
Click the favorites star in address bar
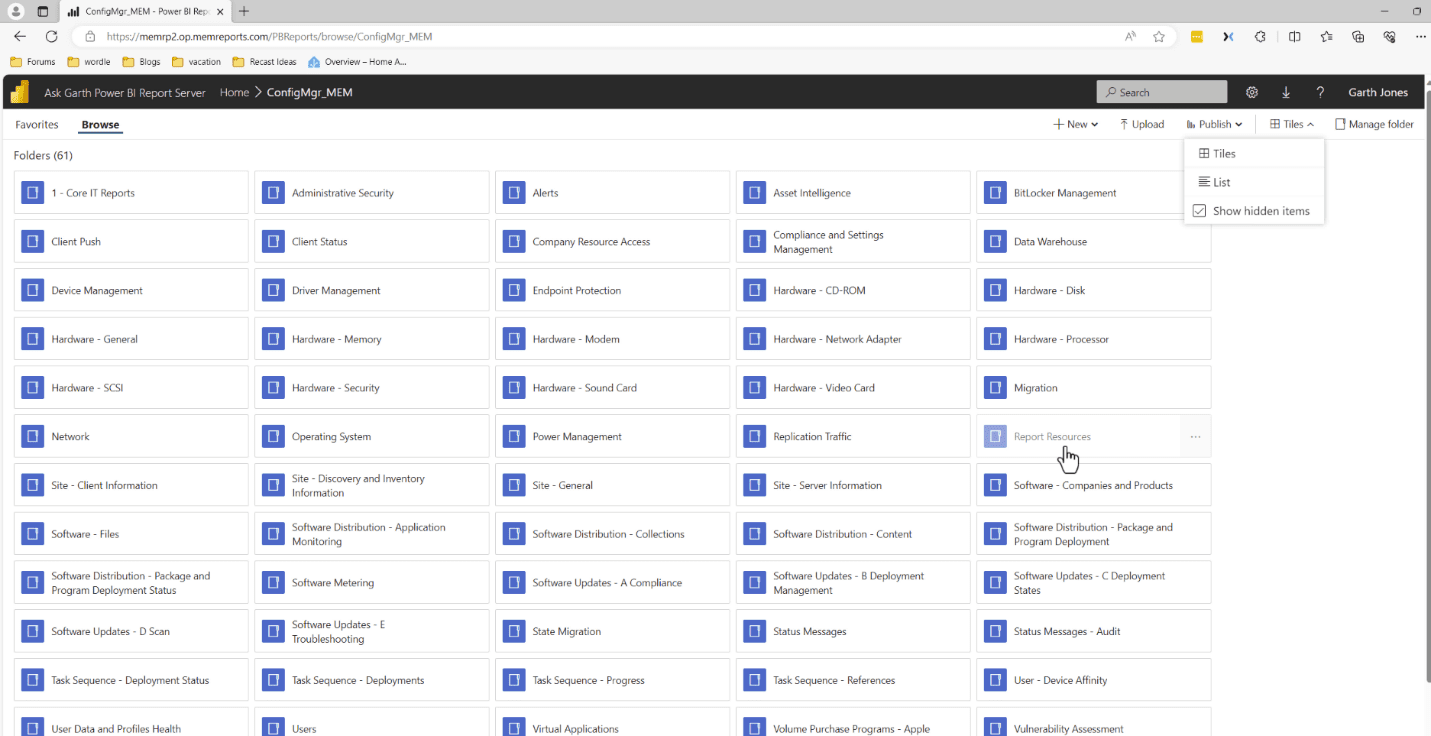1159,36
